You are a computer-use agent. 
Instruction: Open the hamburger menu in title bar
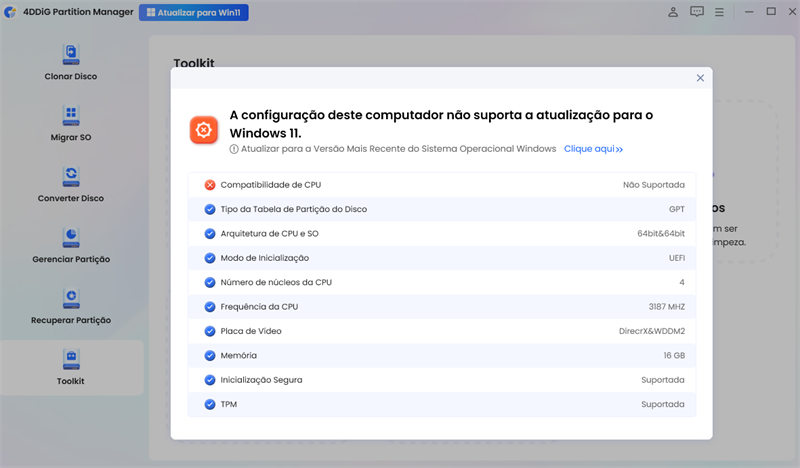coord(720,13)
